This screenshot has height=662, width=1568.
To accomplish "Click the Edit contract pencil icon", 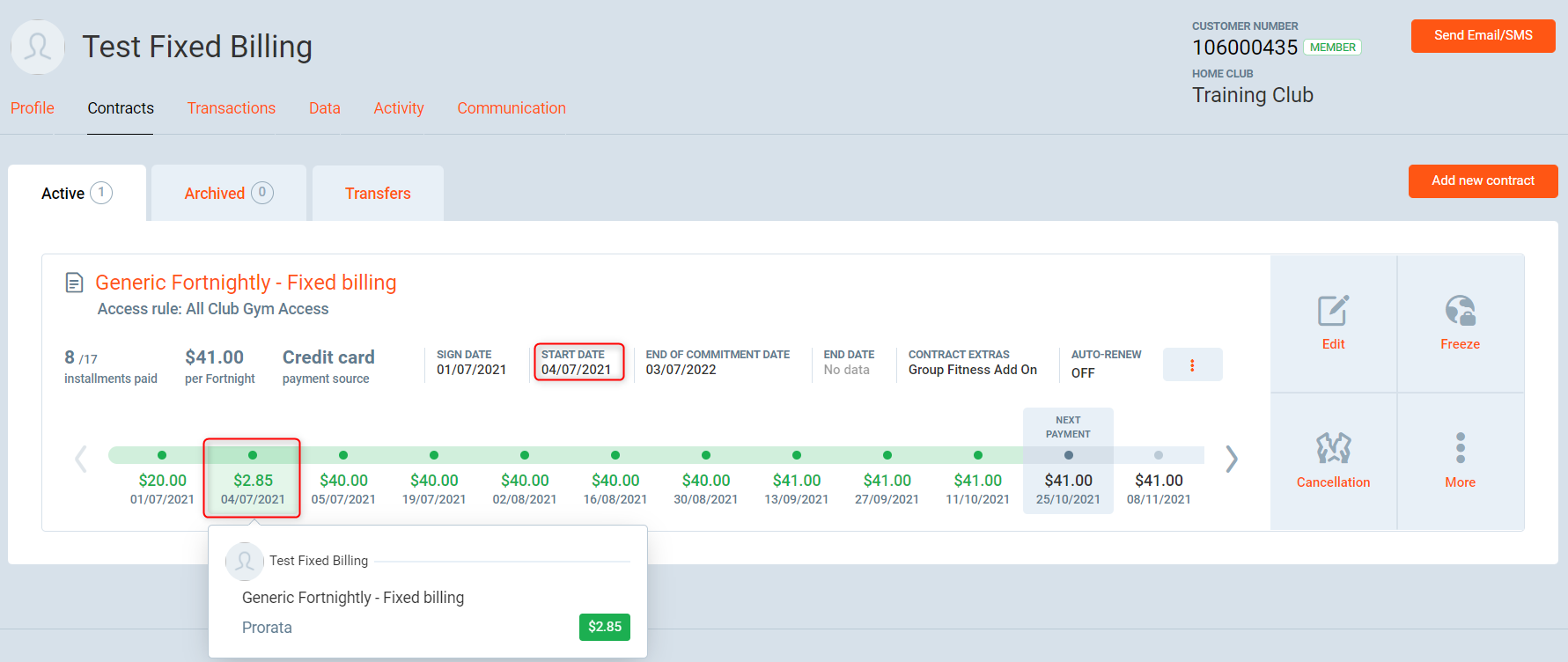I will [1333, 312].
